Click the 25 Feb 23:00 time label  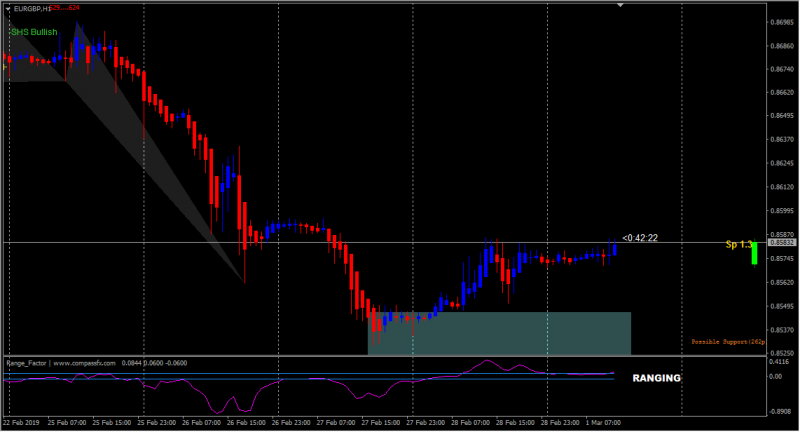(x=157, y=422)
